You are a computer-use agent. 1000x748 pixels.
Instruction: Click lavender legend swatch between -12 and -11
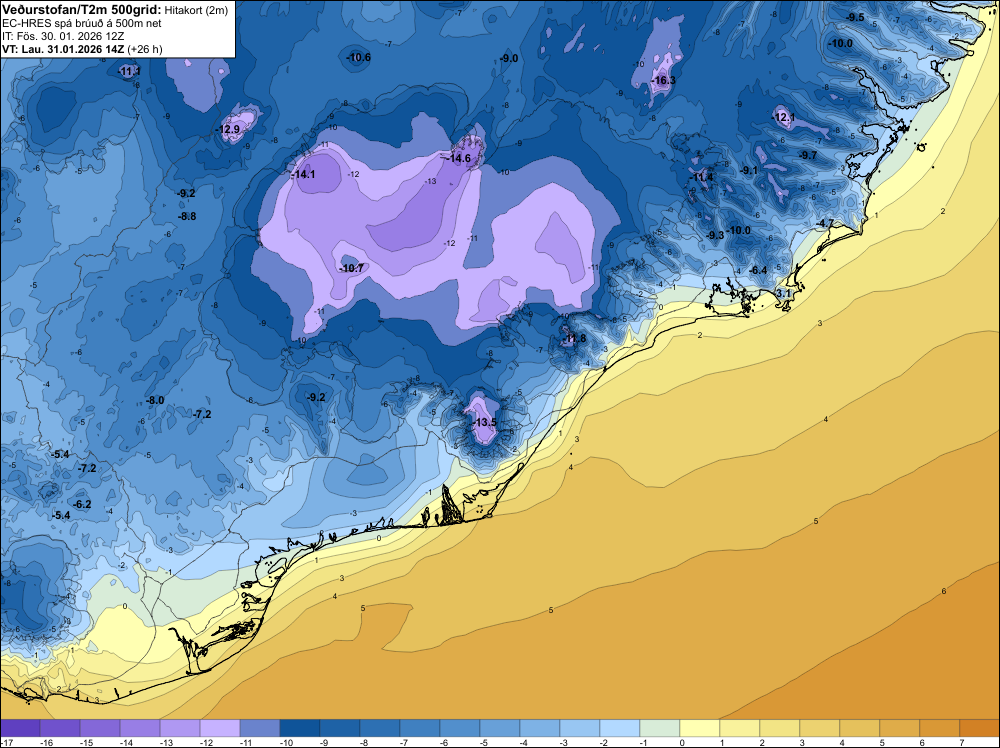click(219, 728)
